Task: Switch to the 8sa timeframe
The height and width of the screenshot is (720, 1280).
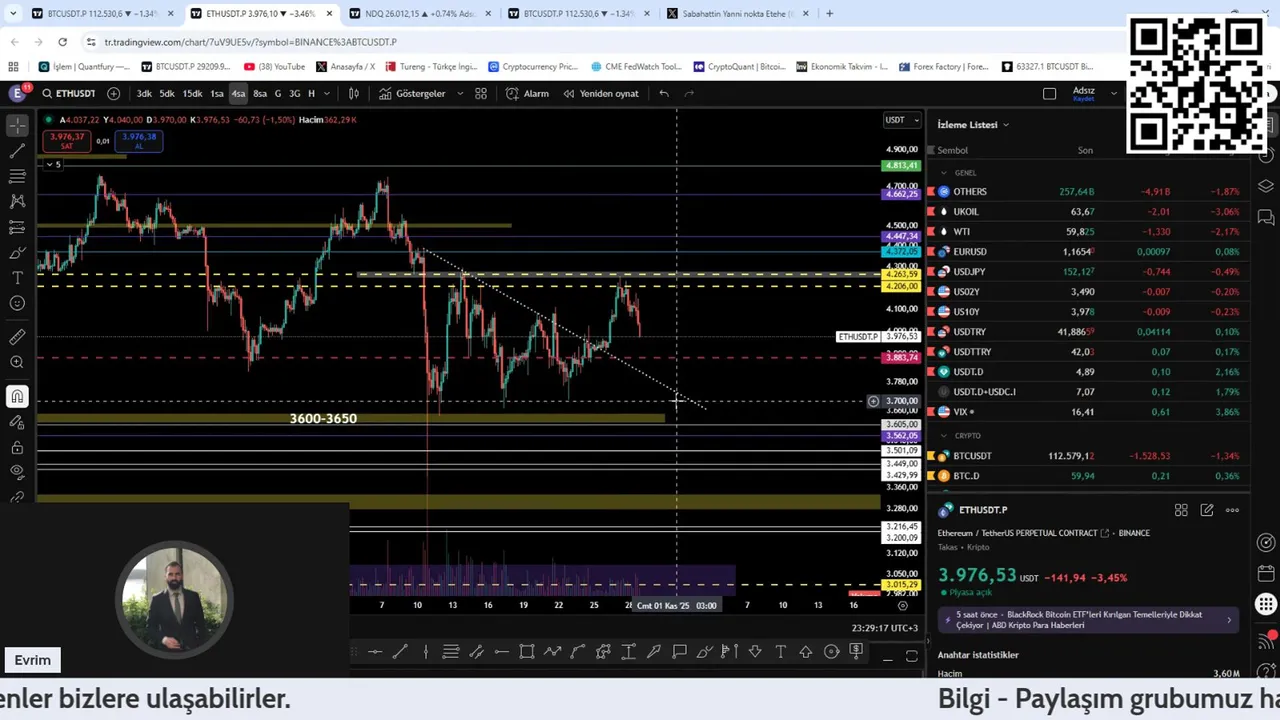Action: coord(260,93)
